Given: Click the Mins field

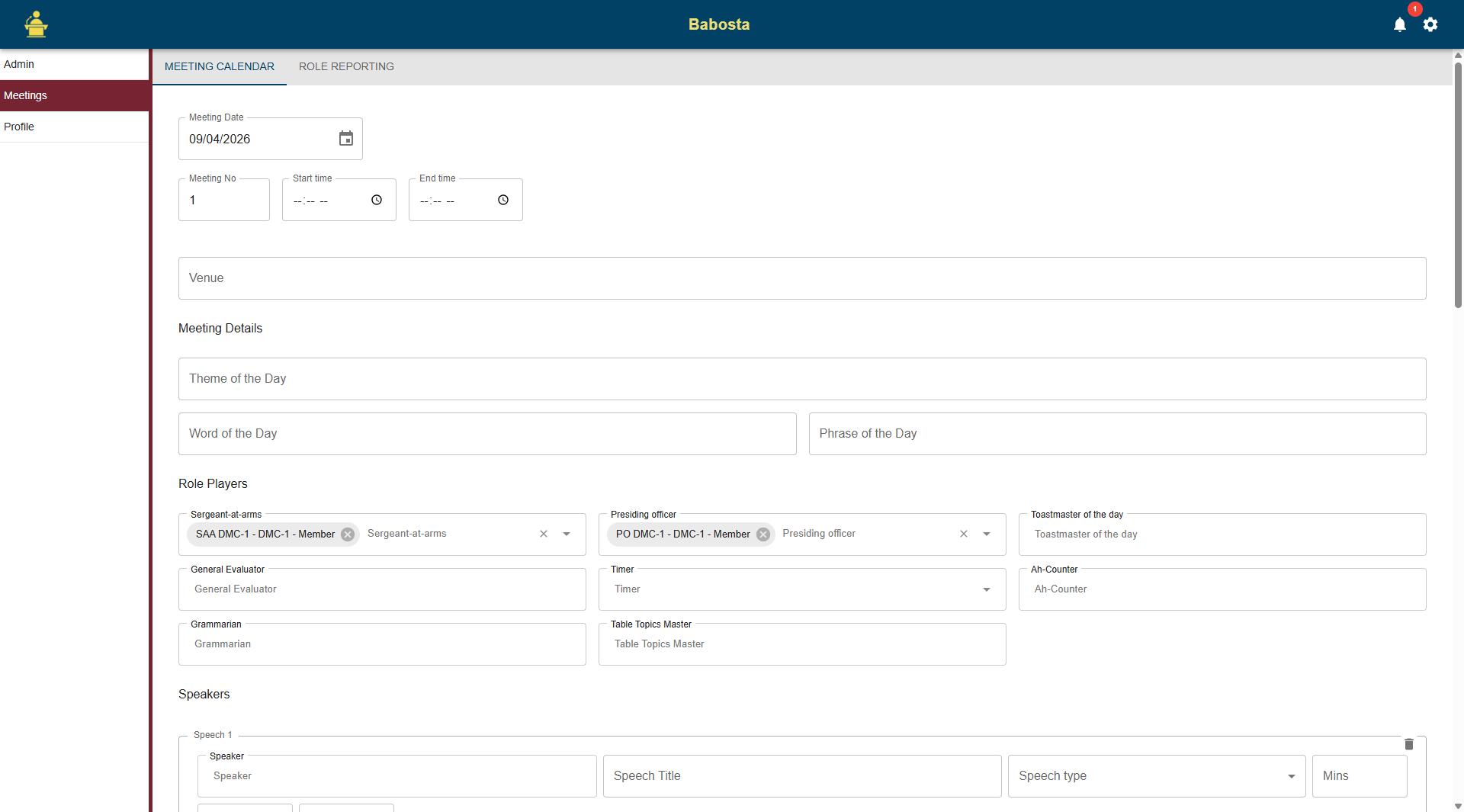Looking at the screenshot, I should coord(1360,776).
